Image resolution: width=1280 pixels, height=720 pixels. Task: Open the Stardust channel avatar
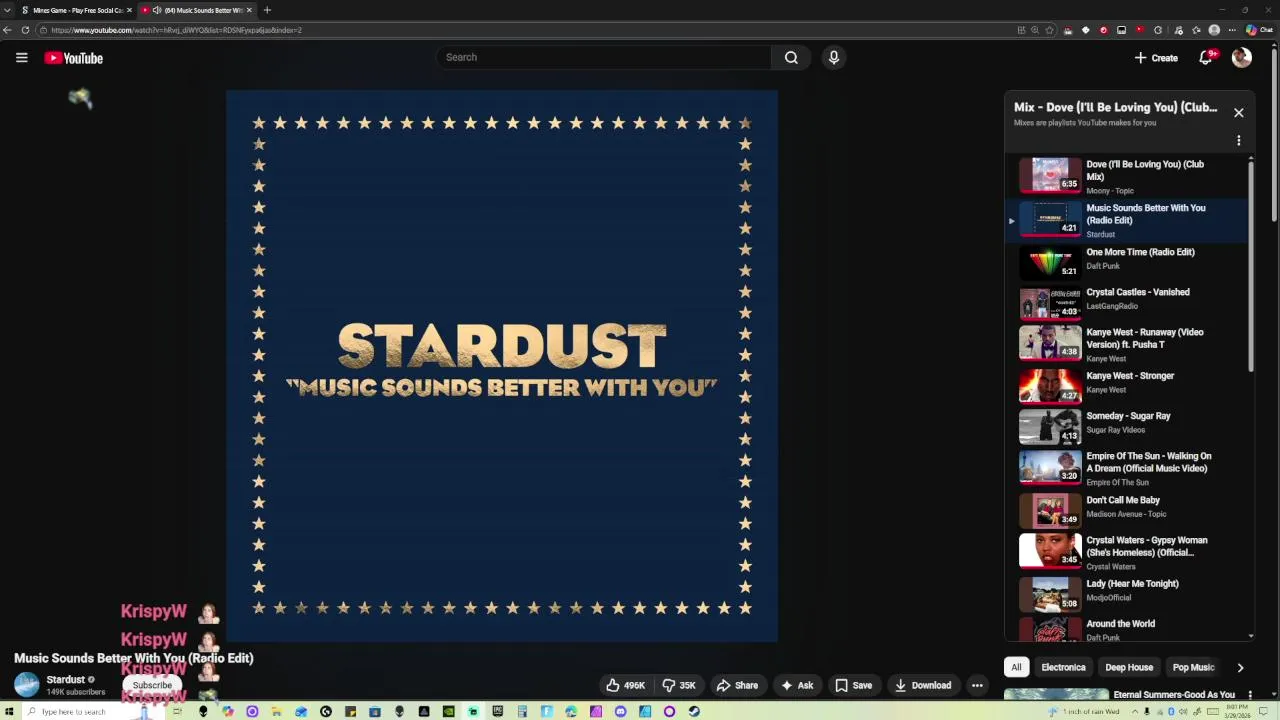click(27, 685)
